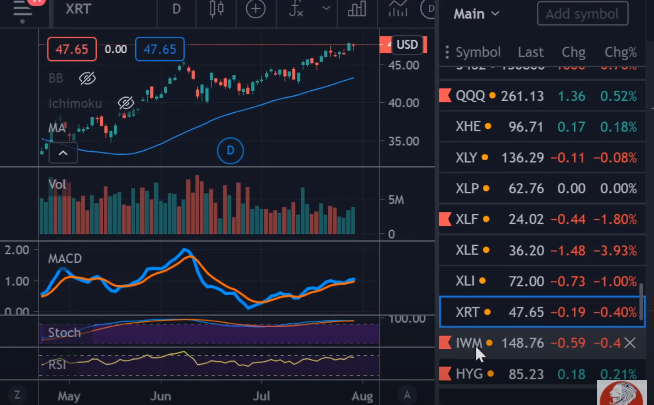The height and width of the screenshot is (405, 654).
Task: Select the Ichimoku indicator legend label
Action: click(75, 103)
